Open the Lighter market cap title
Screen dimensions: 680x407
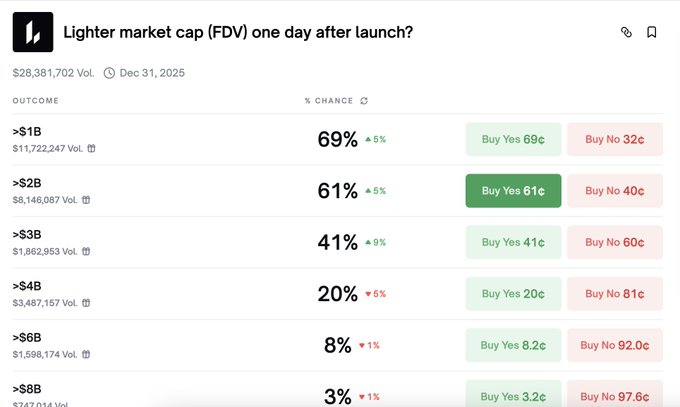tap(238, 32)
